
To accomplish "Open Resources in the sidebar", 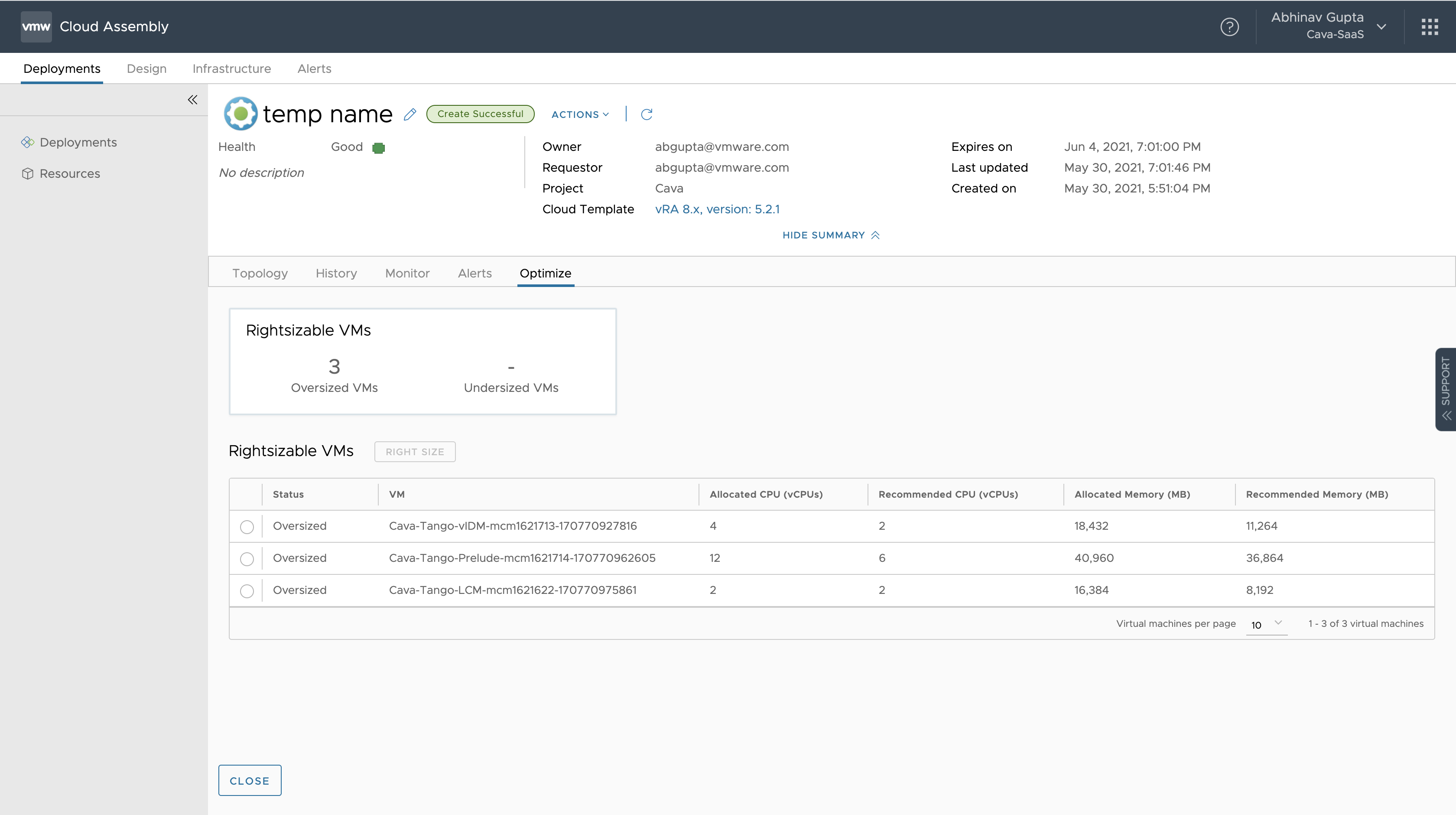I will click(x=69, y=174).
